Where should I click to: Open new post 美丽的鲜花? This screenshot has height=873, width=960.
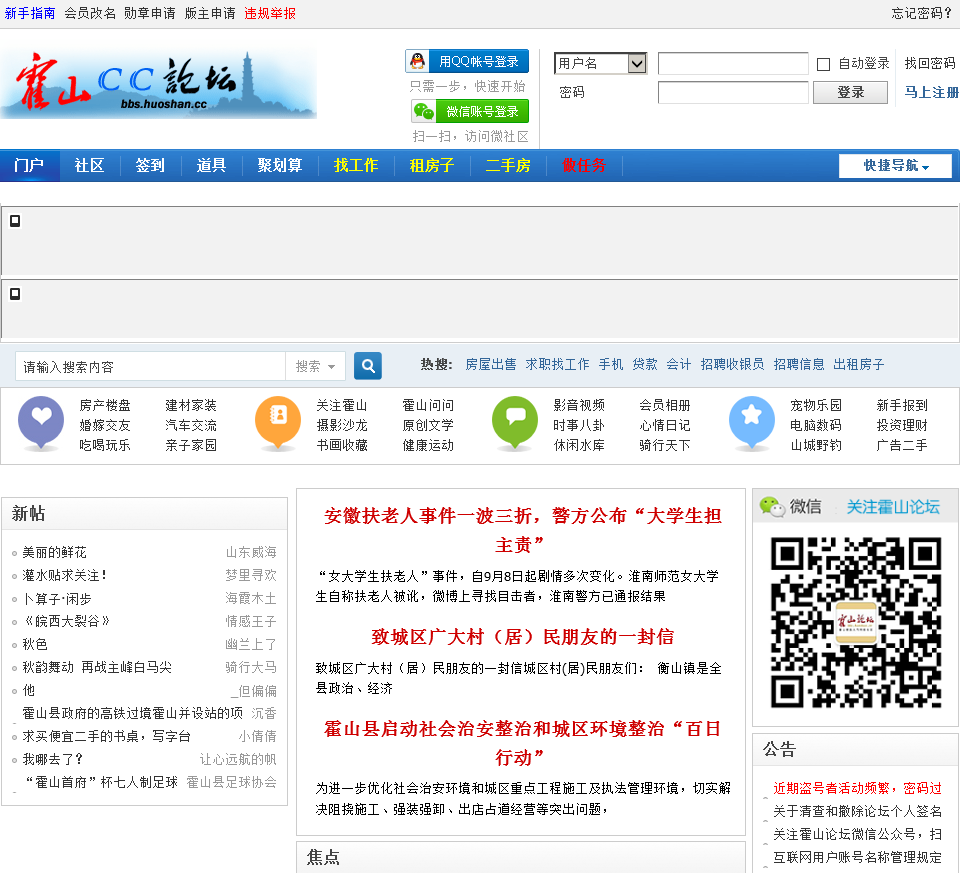tap(54, 552)
